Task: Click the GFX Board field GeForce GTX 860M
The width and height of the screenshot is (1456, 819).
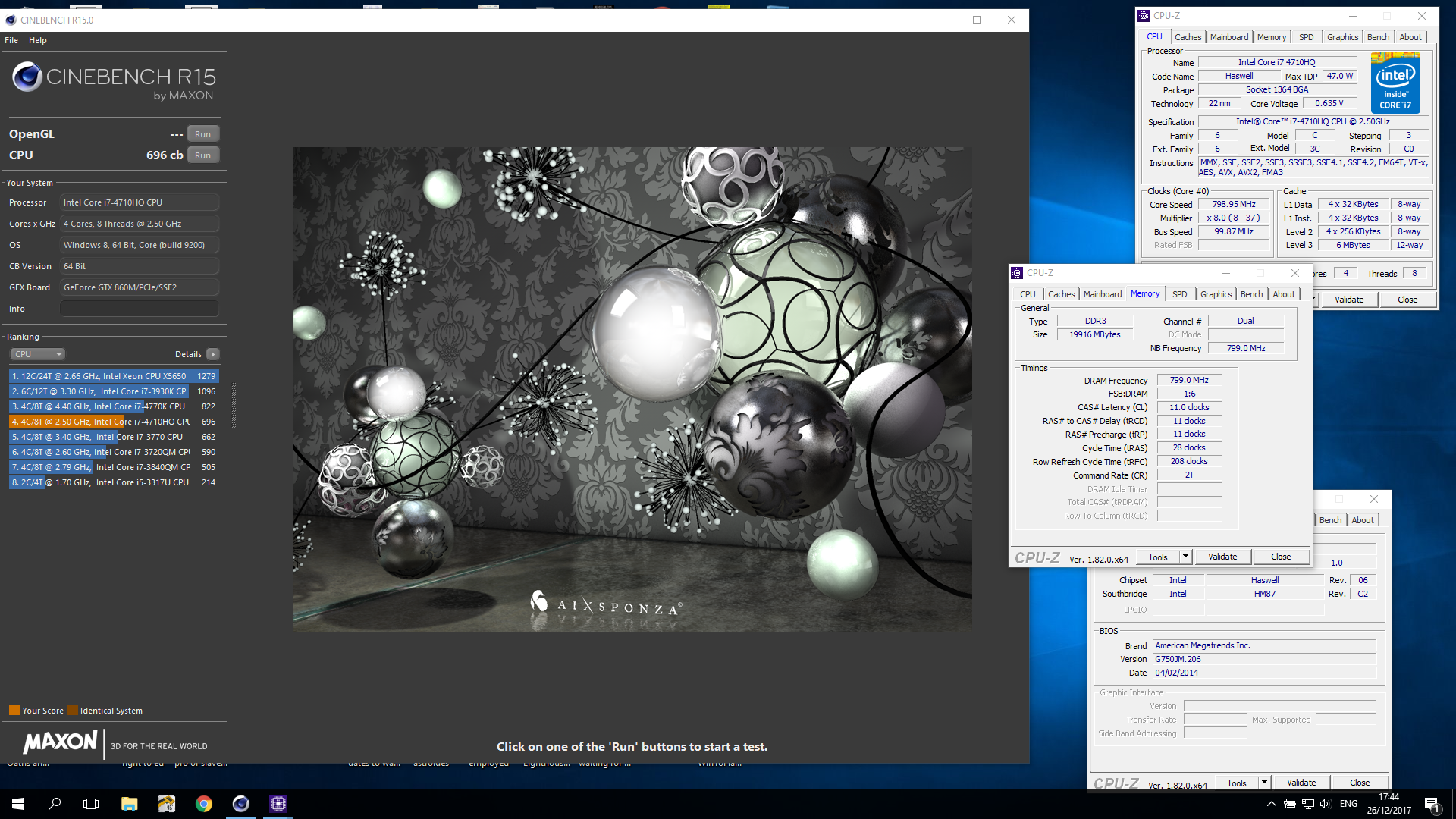Action: pyautogui.click(x=140, y=287)
